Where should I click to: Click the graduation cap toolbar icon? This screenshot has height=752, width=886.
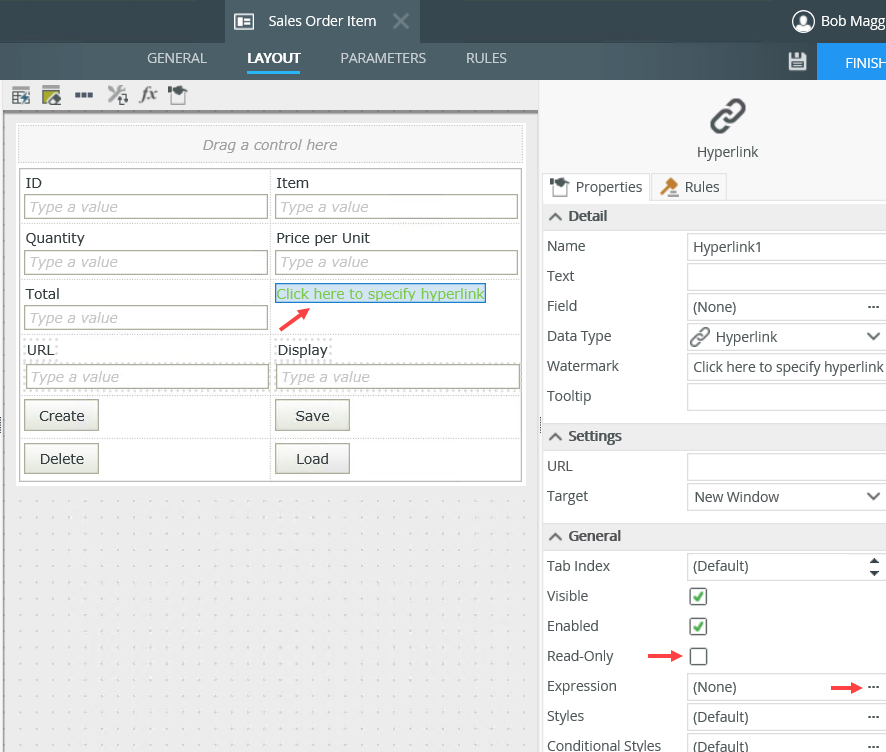coord(177,96)
